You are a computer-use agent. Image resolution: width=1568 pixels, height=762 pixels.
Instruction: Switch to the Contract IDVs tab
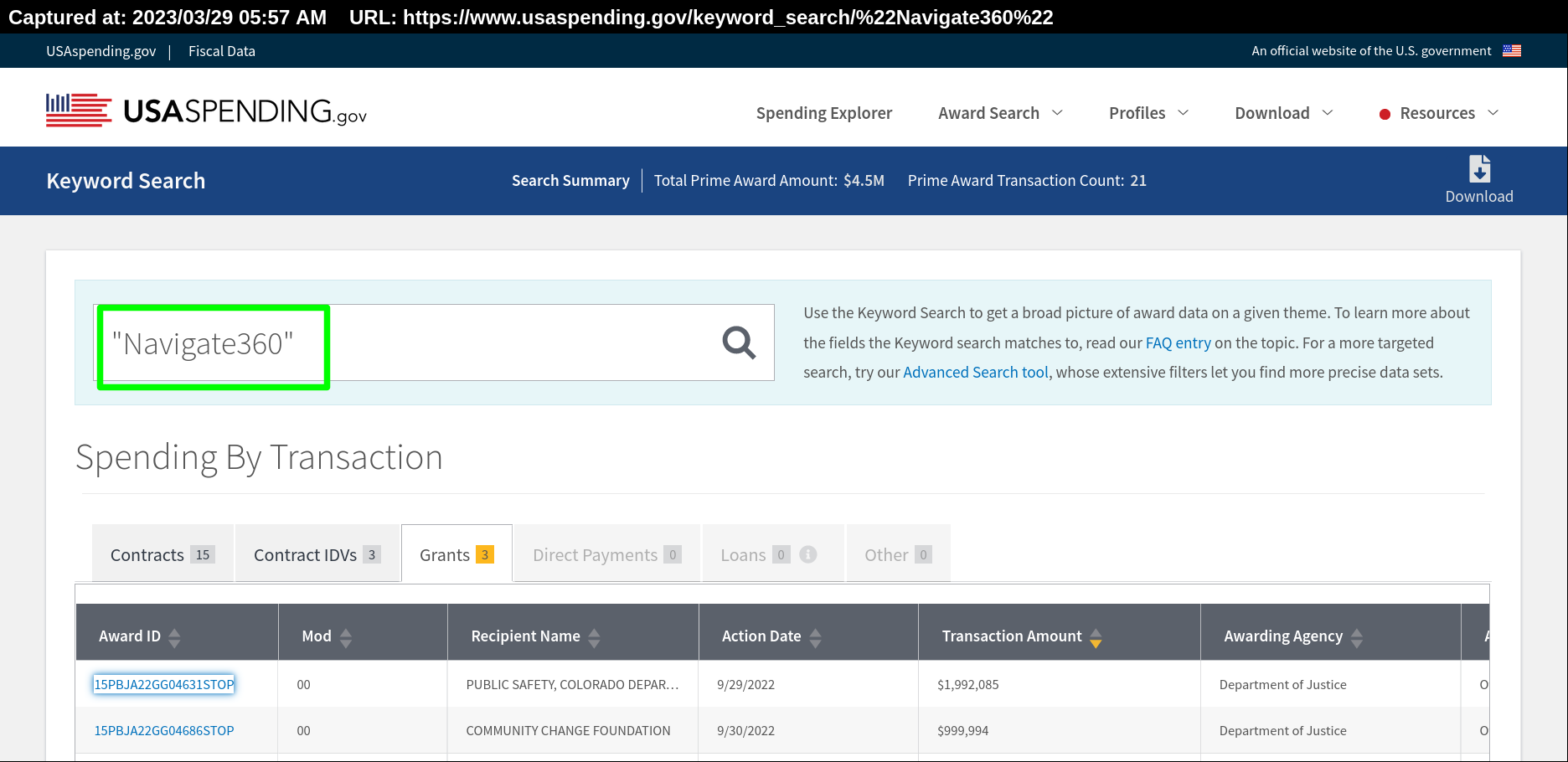(317, 553)
